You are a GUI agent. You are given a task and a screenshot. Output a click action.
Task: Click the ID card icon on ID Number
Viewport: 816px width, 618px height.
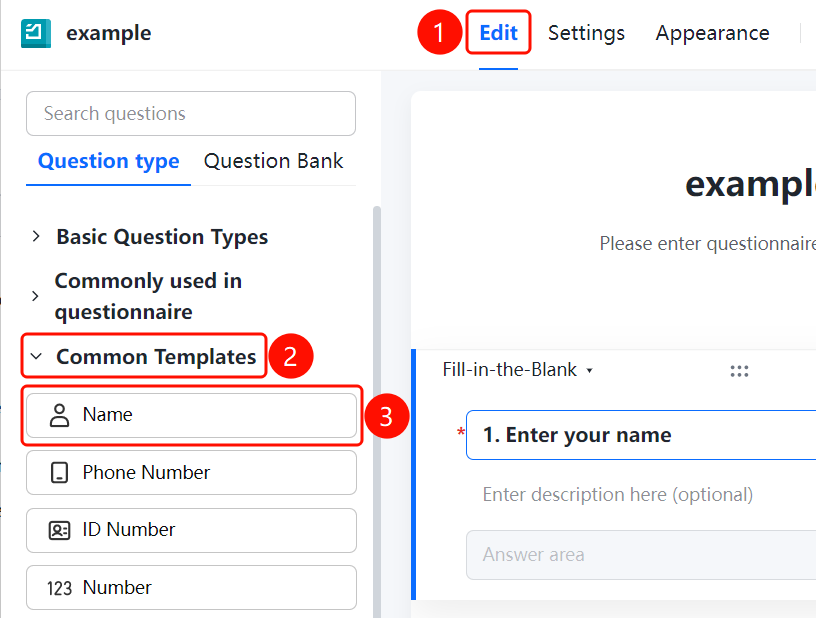tap(59, 530)
